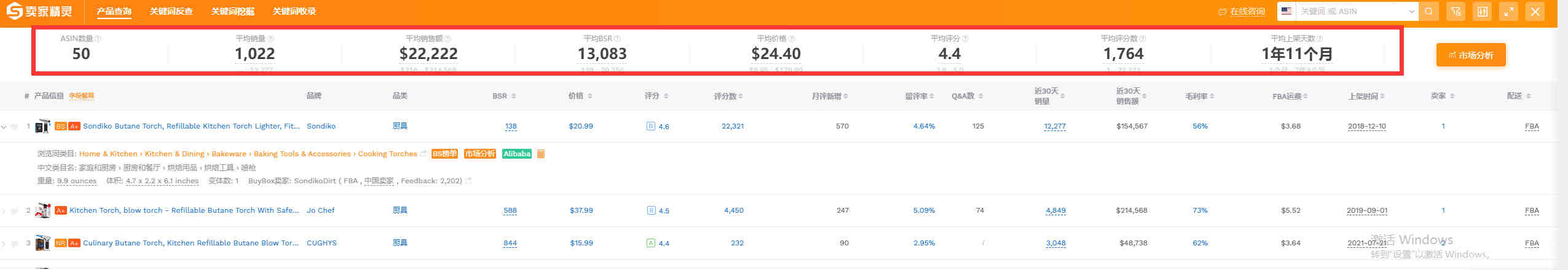Expand details for row 2 product
The image size is (1568, 270).
pyautogui.click(x=4, y=211)
